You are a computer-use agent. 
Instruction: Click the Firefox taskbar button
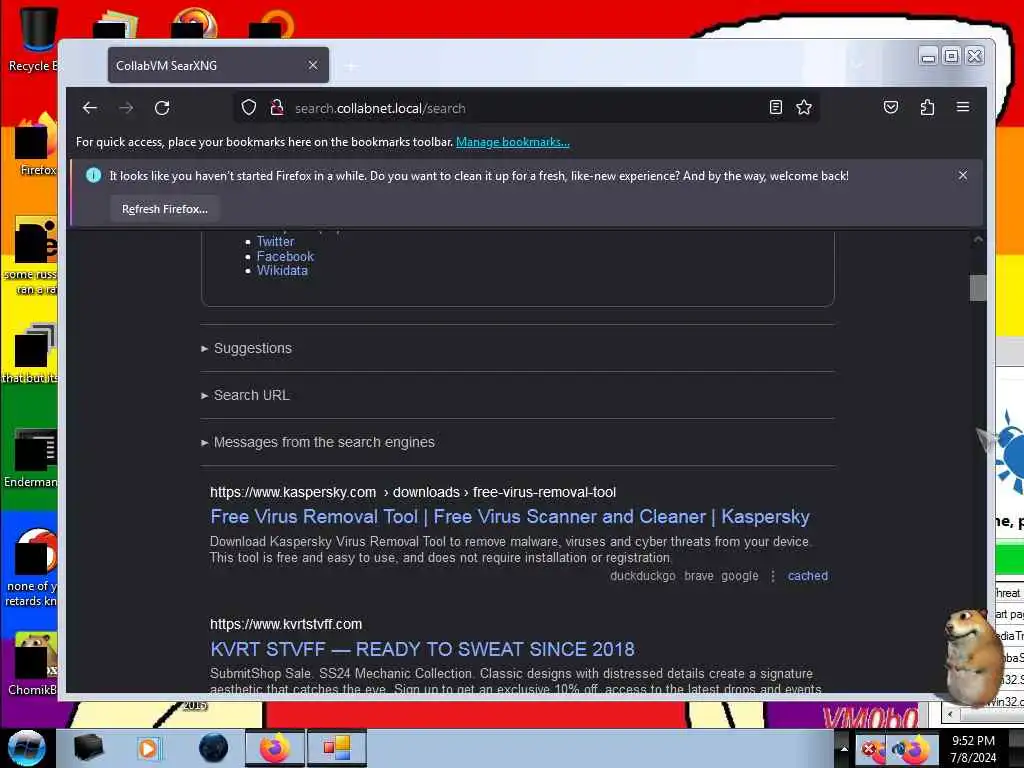tap(275, 748)
